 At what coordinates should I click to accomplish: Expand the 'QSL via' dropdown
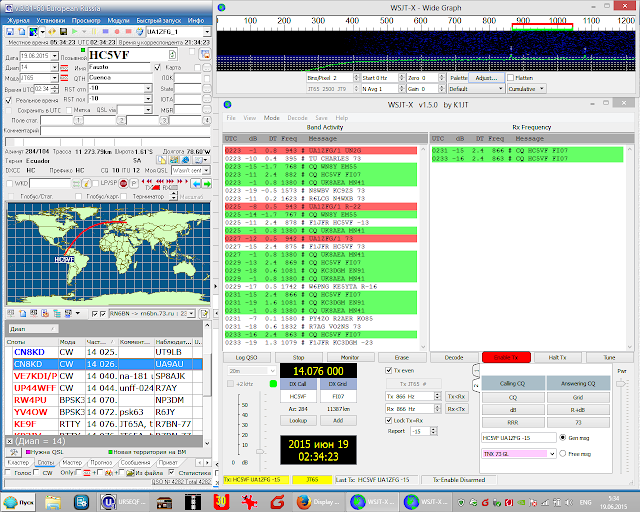coord(148,110)
